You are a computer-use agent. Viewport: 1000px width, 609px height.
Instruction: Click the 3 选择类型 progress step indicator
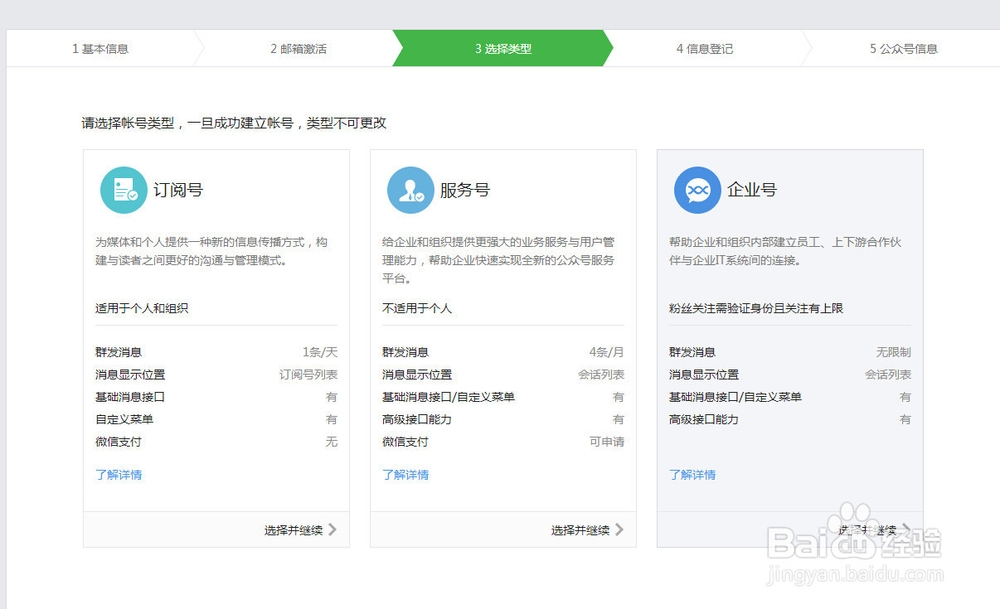[x=501, y=47]
